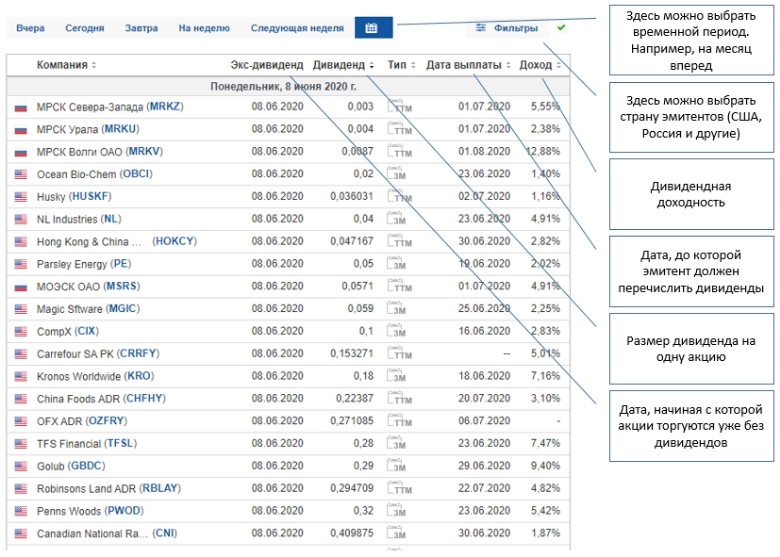
Task: Click the US flag beside Ocean Bio-Chem
Action: tap(20, 174)
